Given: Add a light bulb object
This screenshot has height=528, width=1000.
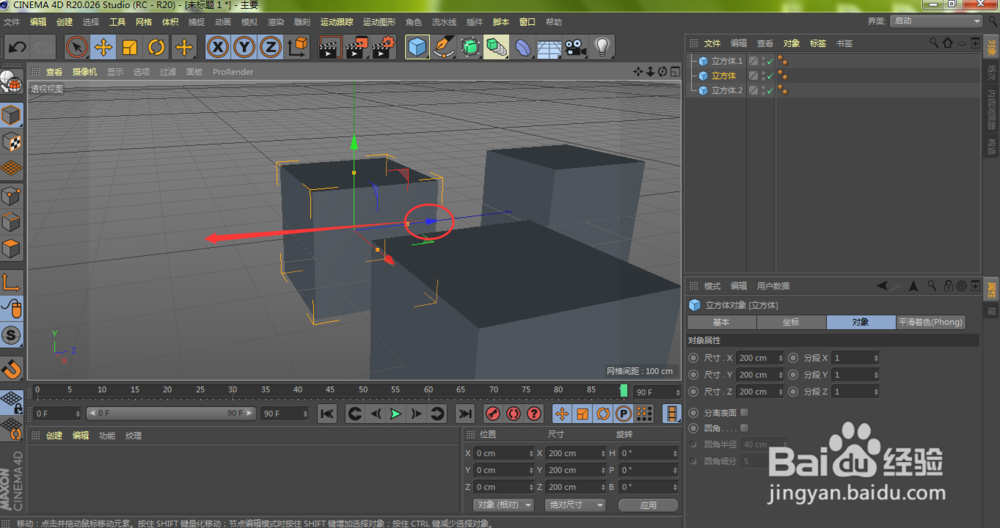Looking at the screenshot, I should (601, 47).
